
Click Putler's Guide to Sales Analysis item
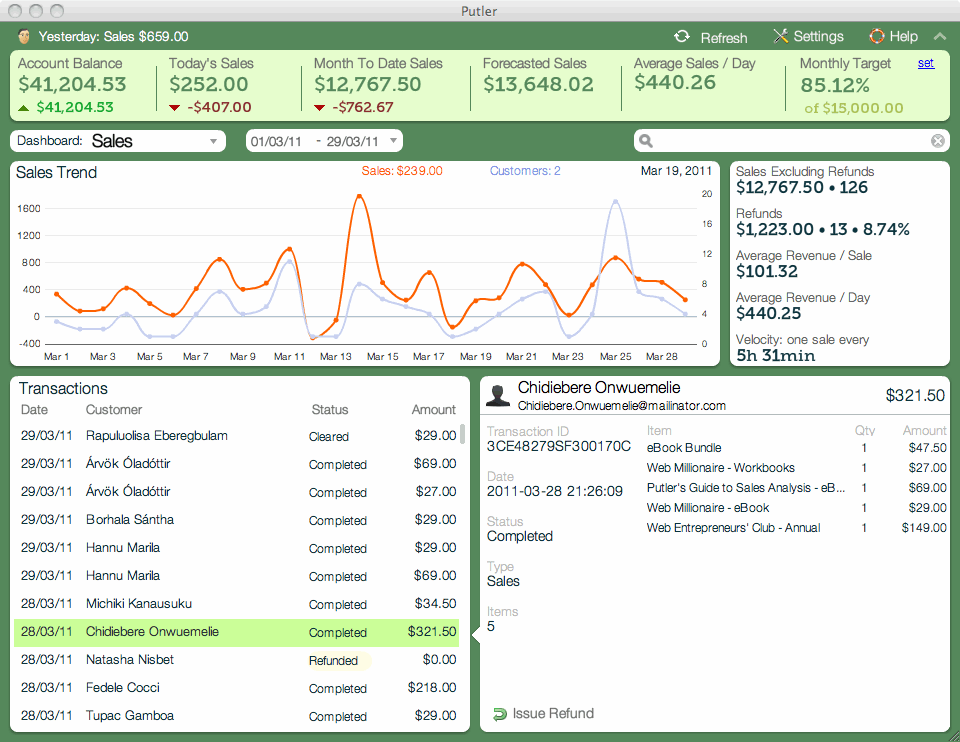[796, 488]
